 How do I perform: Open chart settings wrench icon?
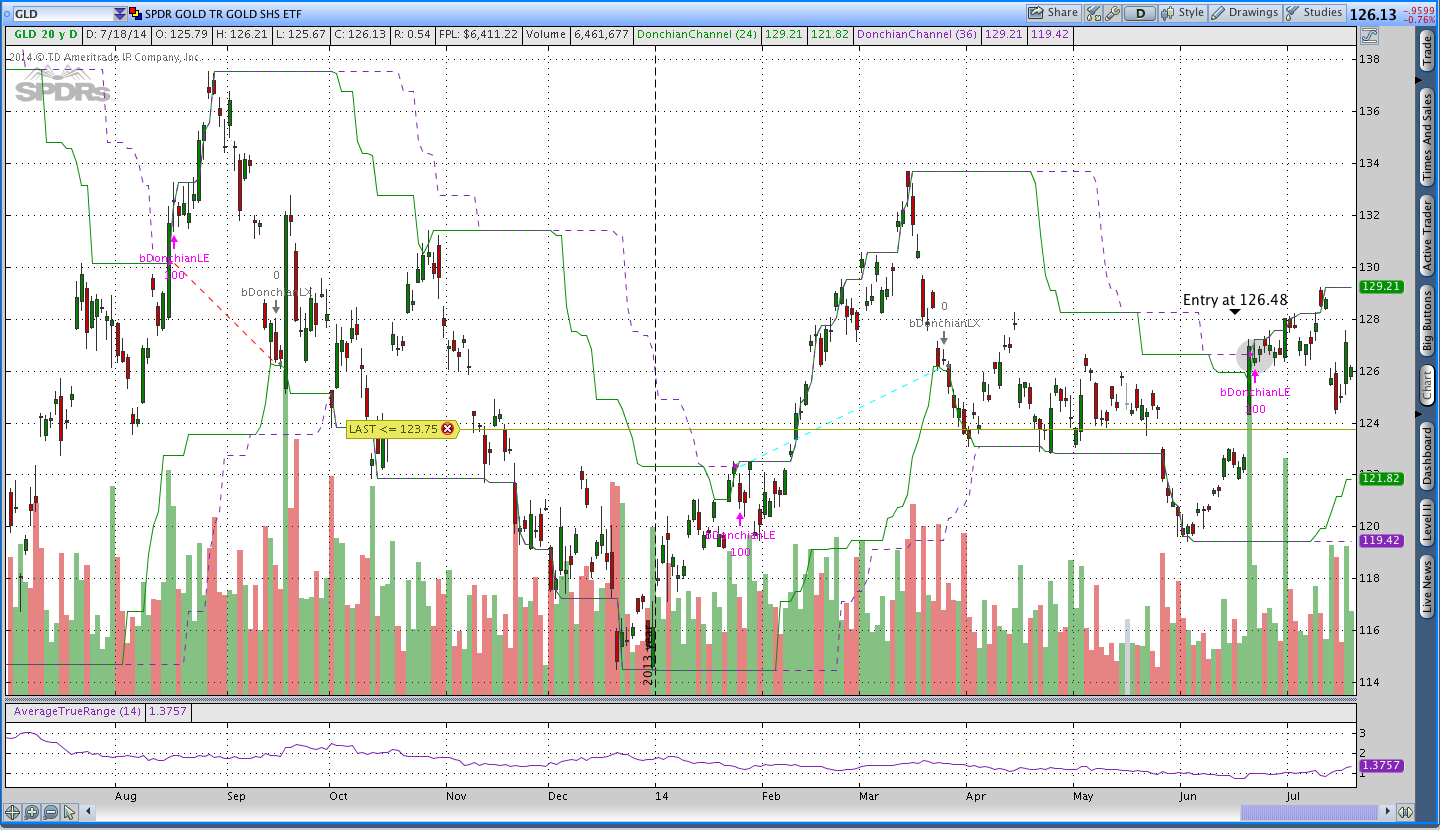pyautogui.click(x=1110, y=13)
